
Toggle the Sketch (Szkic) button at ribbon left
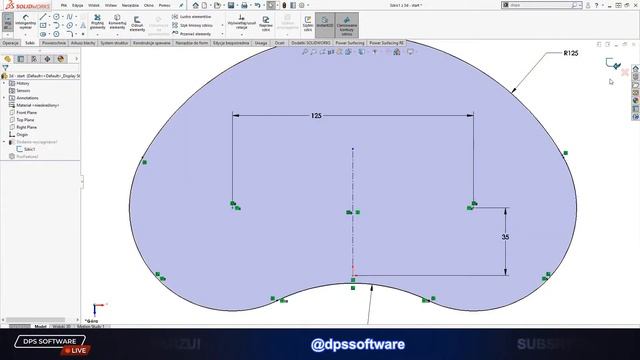point(8,22)
